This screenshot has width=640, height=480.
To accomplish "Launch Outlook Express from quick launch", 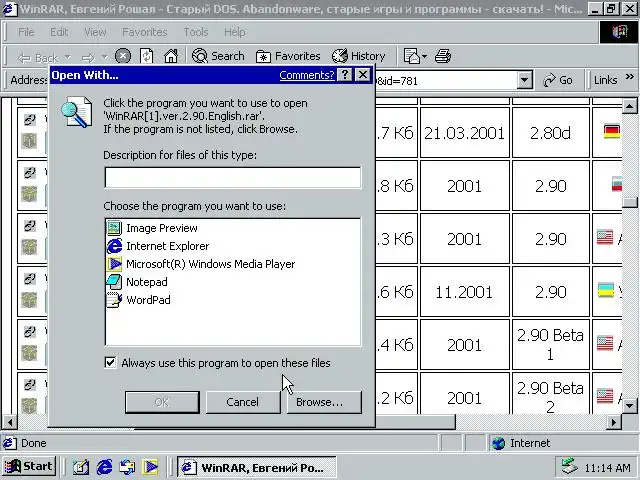I will coord(128,467).
